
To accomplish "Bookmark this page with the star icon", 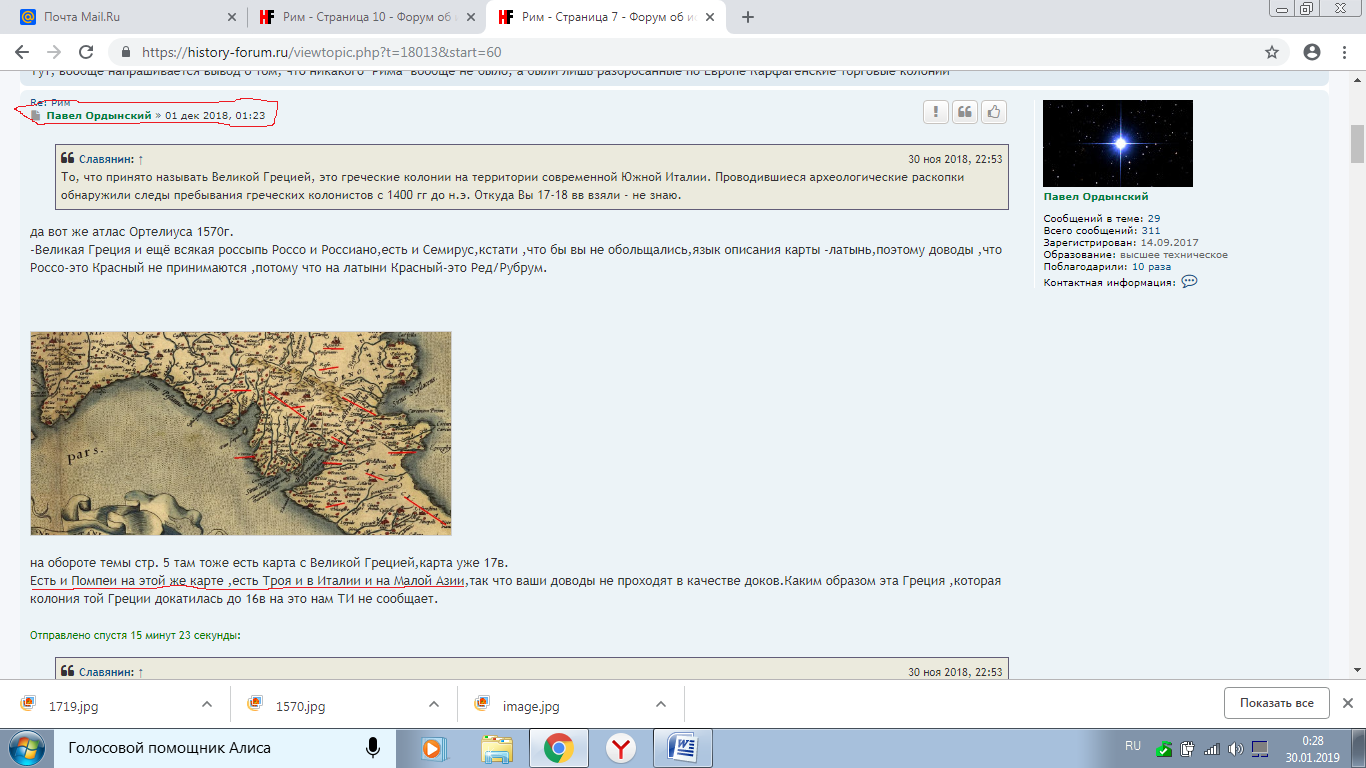I will [1272, 52].
